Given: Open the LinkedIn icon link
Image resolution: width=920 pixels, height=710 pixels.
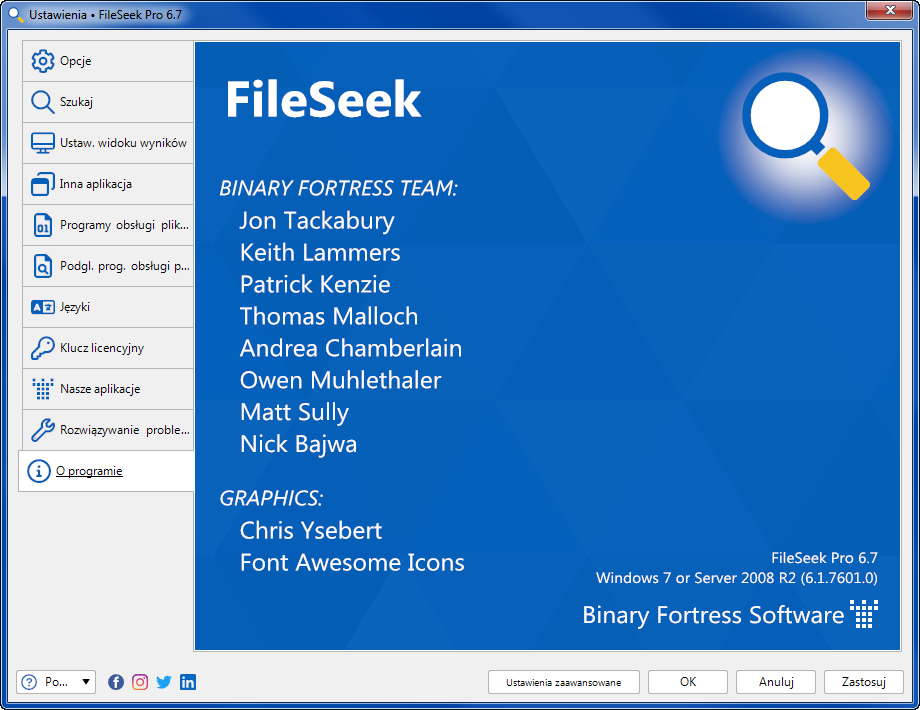Looking at the screenshot, I should click(188, 682).
